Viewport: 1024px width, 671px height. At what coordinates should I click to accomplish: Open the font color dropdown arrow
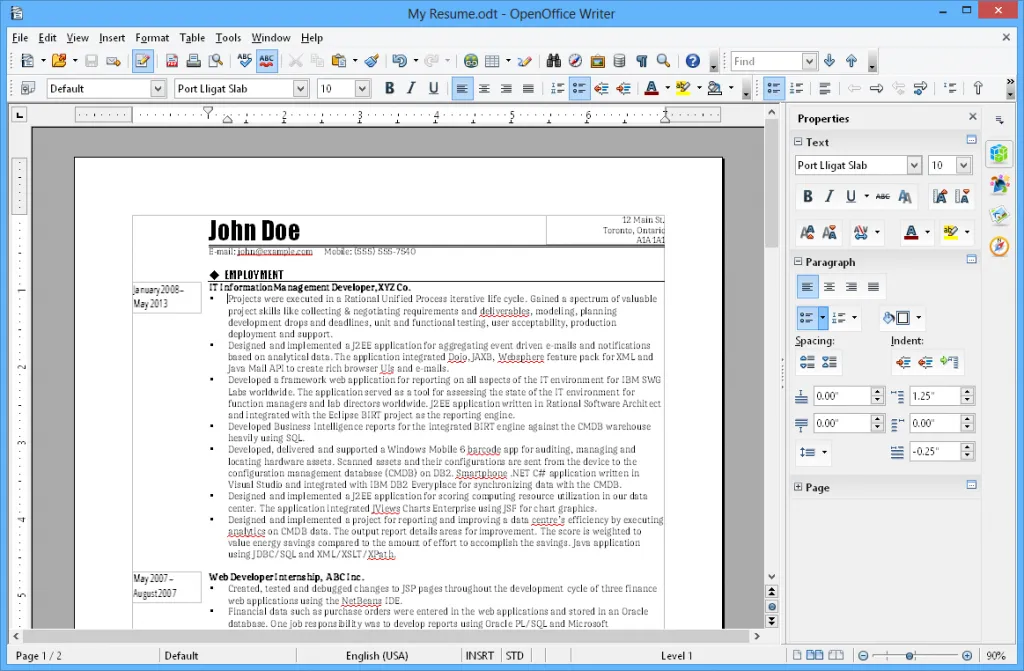click(x=667, y=87)
